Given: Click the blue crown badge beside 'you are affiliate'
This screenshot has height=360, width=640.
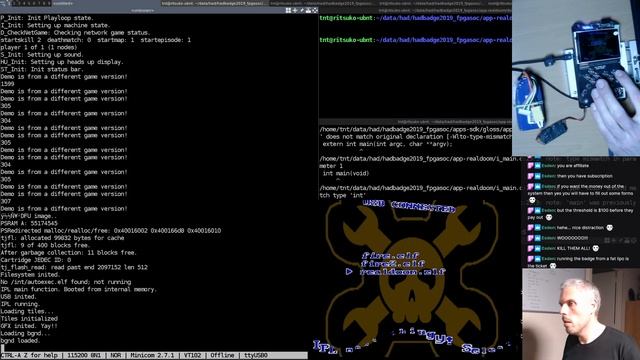Looking at the screenshot, I should point(538,166).
